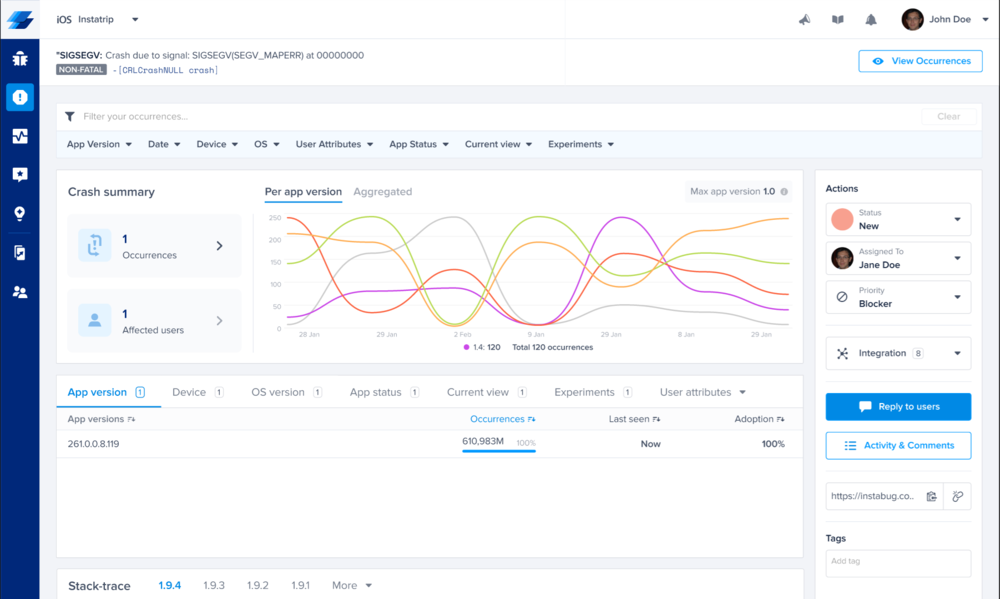This screenshot has width=1000, height=599.
Task: Click the View Occurrences button
Action: click(x=920, y=61)
